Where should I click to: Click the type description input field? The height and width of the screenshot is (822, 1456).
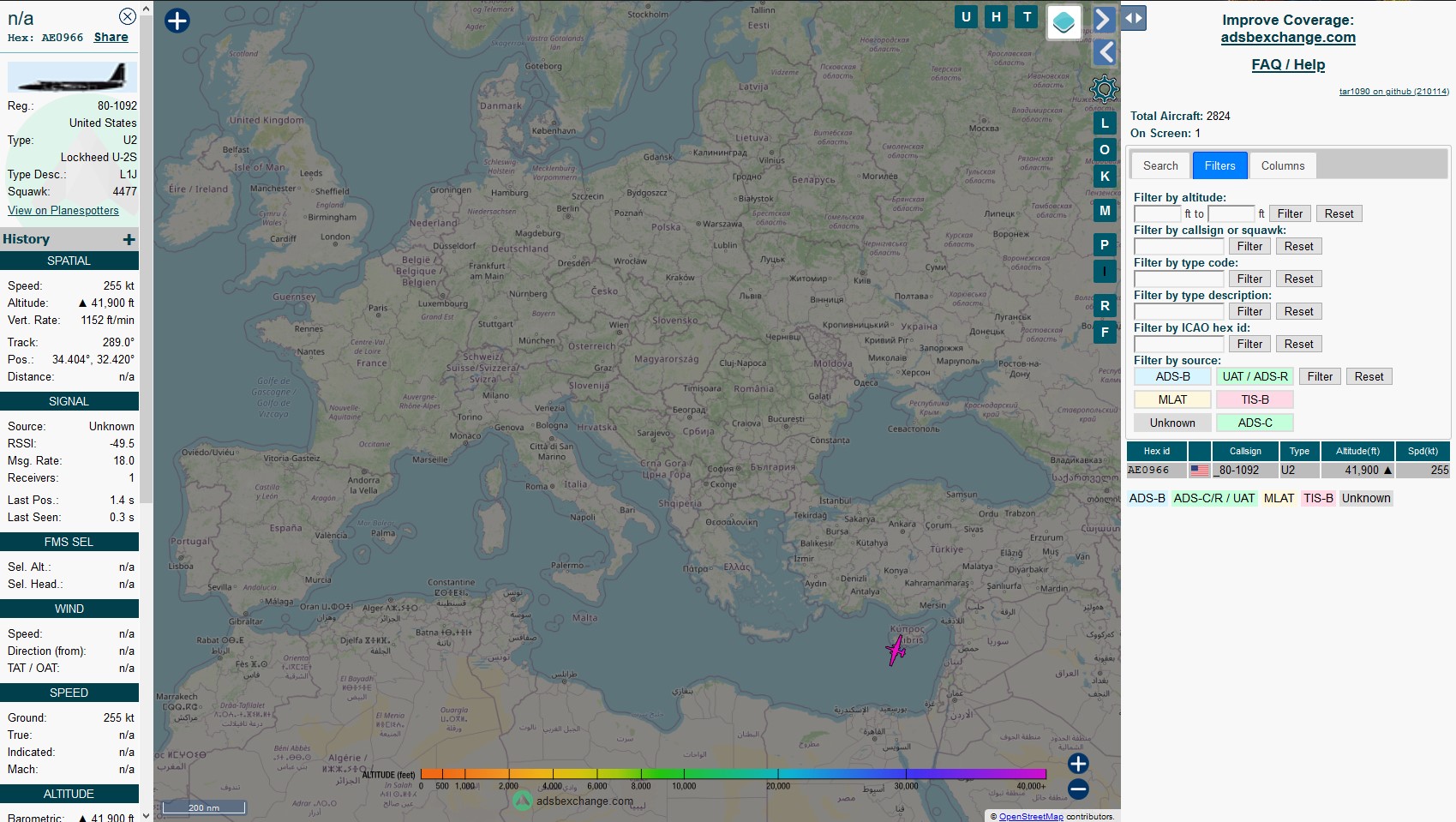[1179, 311]
